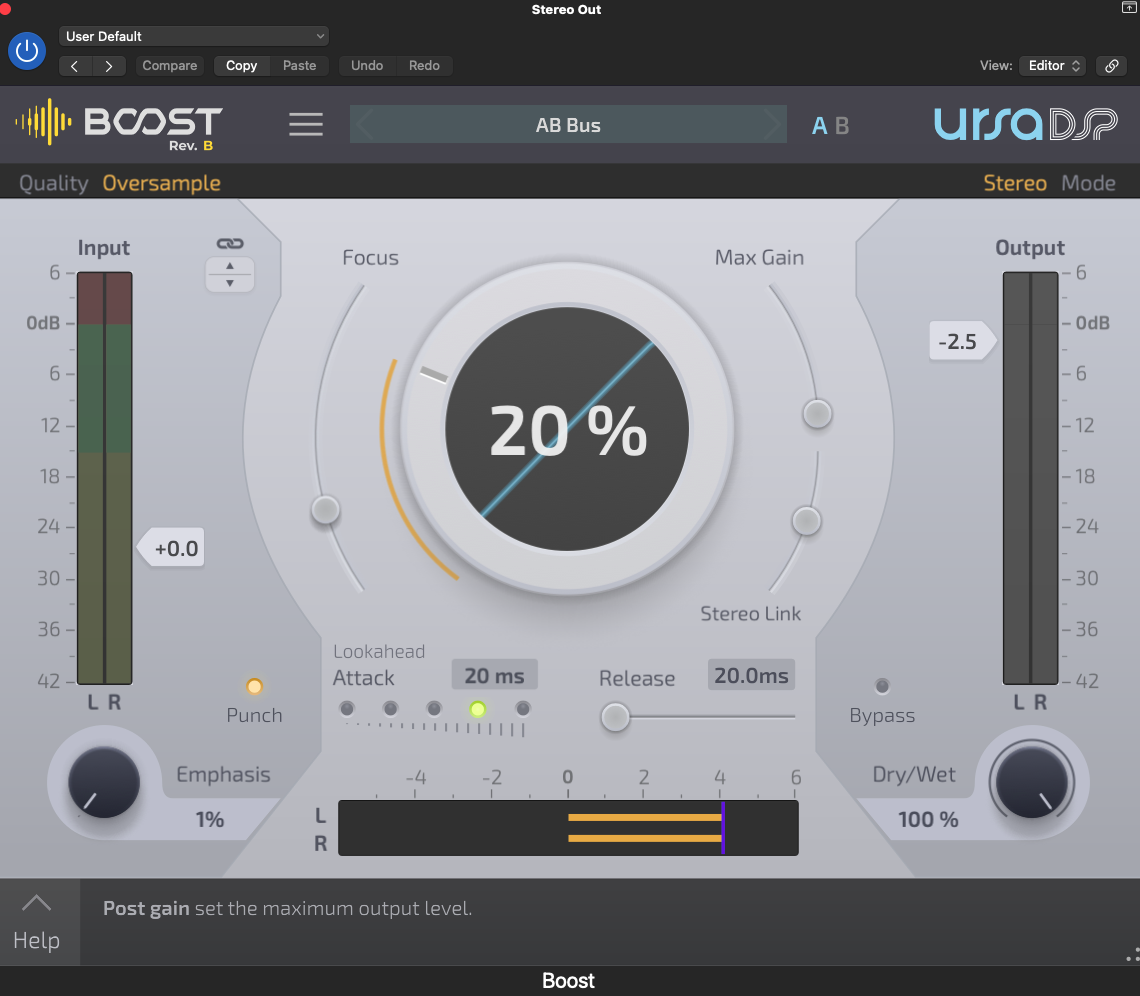Click the Compare button

pos(169,65)
